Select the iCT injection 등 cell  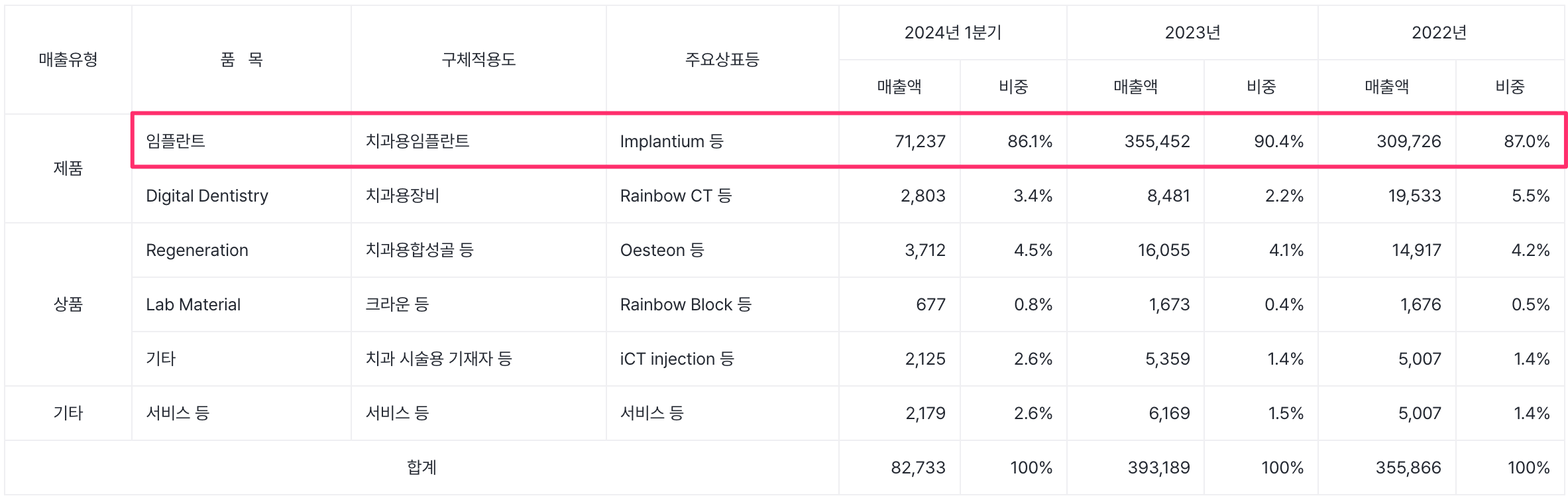677,359
